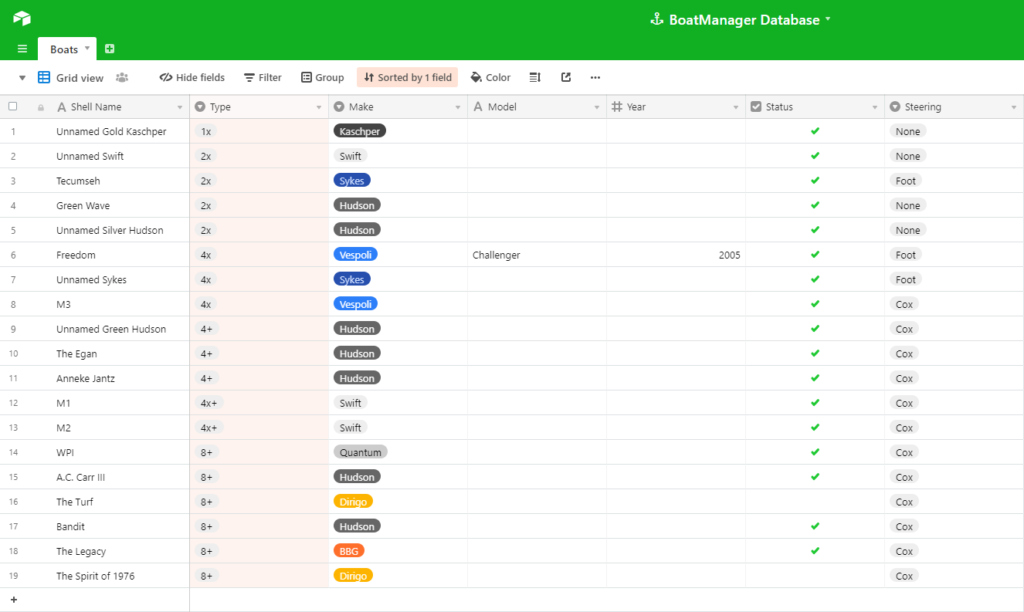Open the row height icon
The width and height of the screenshot is (1024, 612).
tap(535, 77)
